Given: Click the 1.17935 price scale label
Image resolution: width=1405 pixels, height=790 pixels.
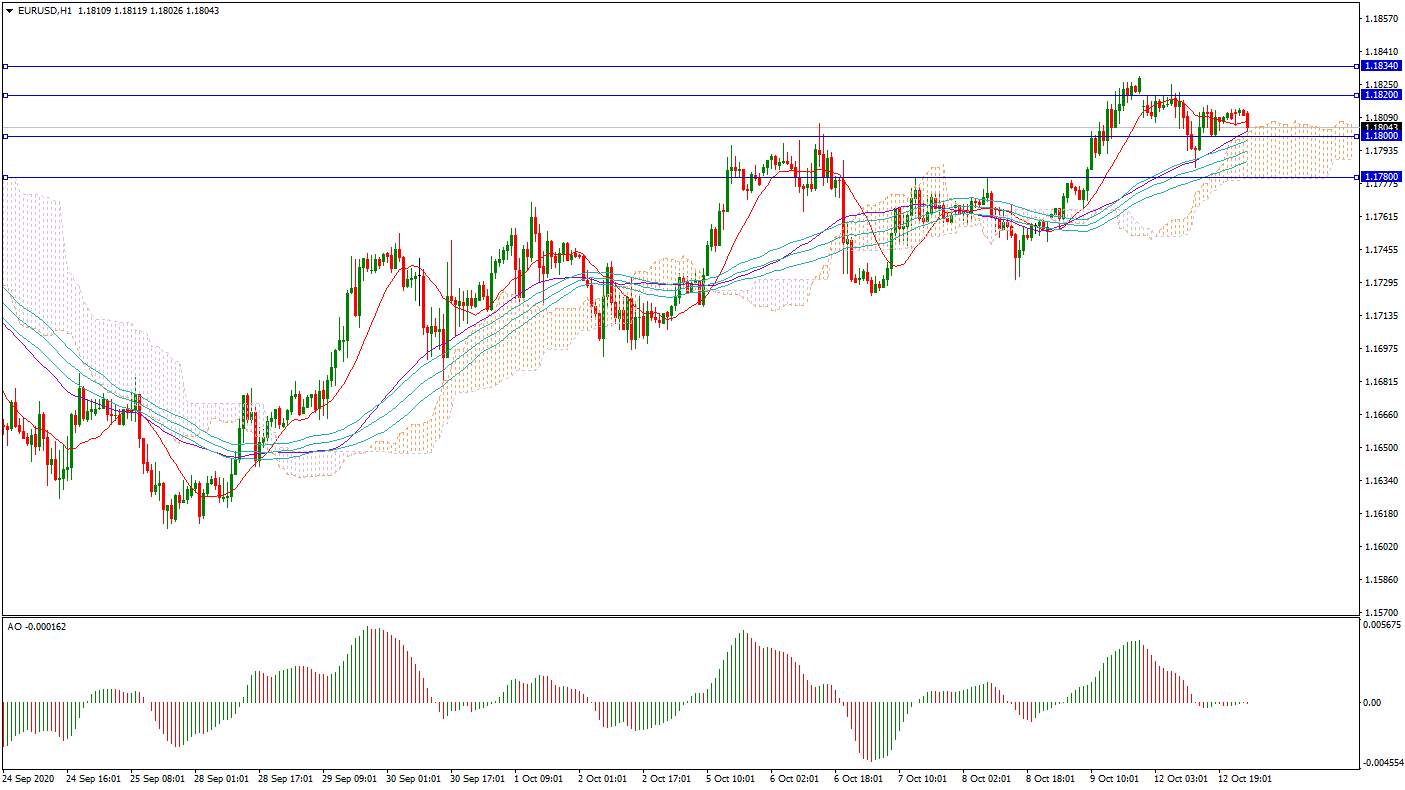Looking at the screenshot, I should (x=1381, y=151).
